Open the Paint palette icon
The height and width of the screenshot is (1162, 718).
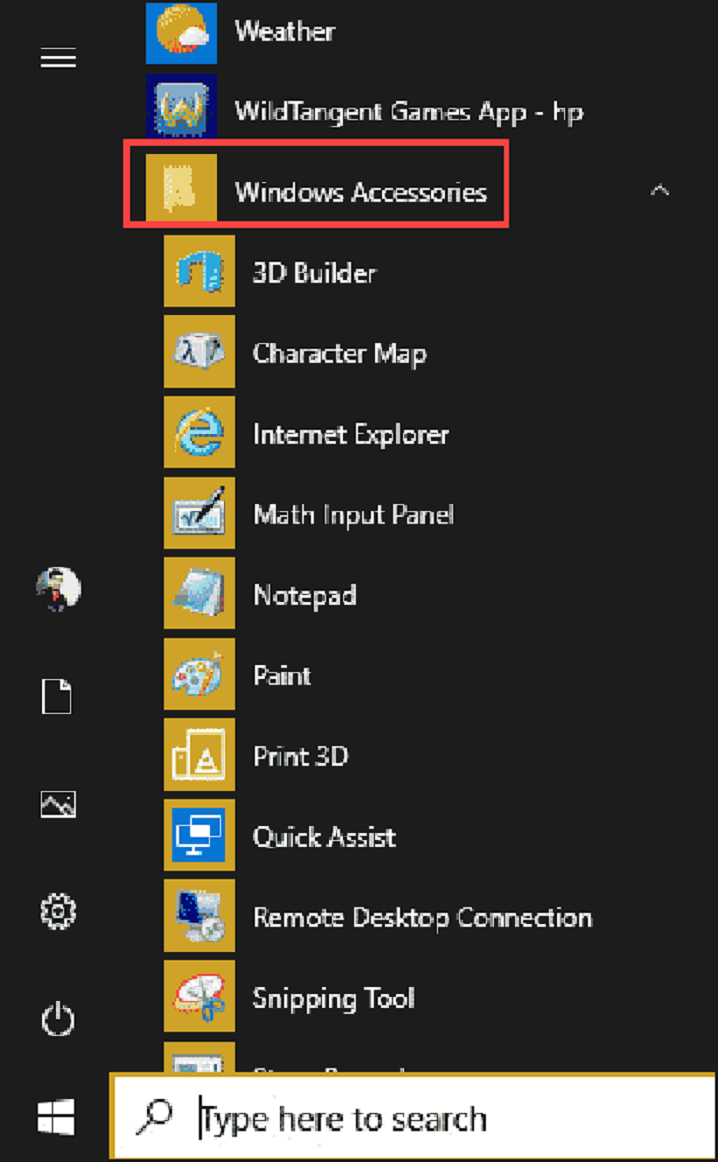coord(199,674)
